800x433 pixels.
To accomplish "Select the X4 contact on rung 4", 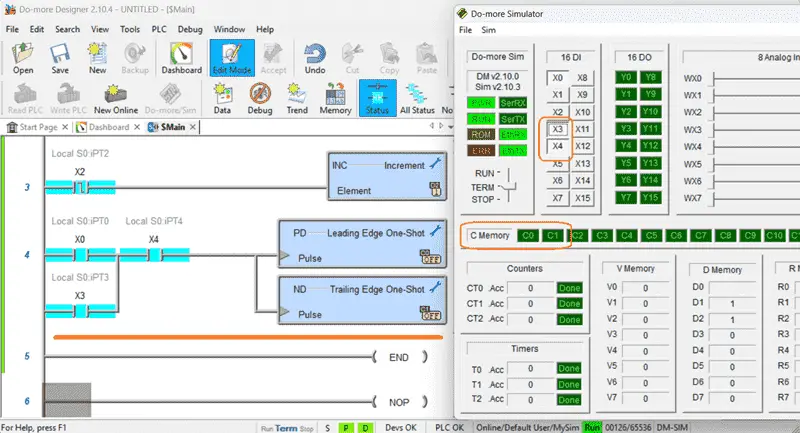I will click(x=154, y=254).
